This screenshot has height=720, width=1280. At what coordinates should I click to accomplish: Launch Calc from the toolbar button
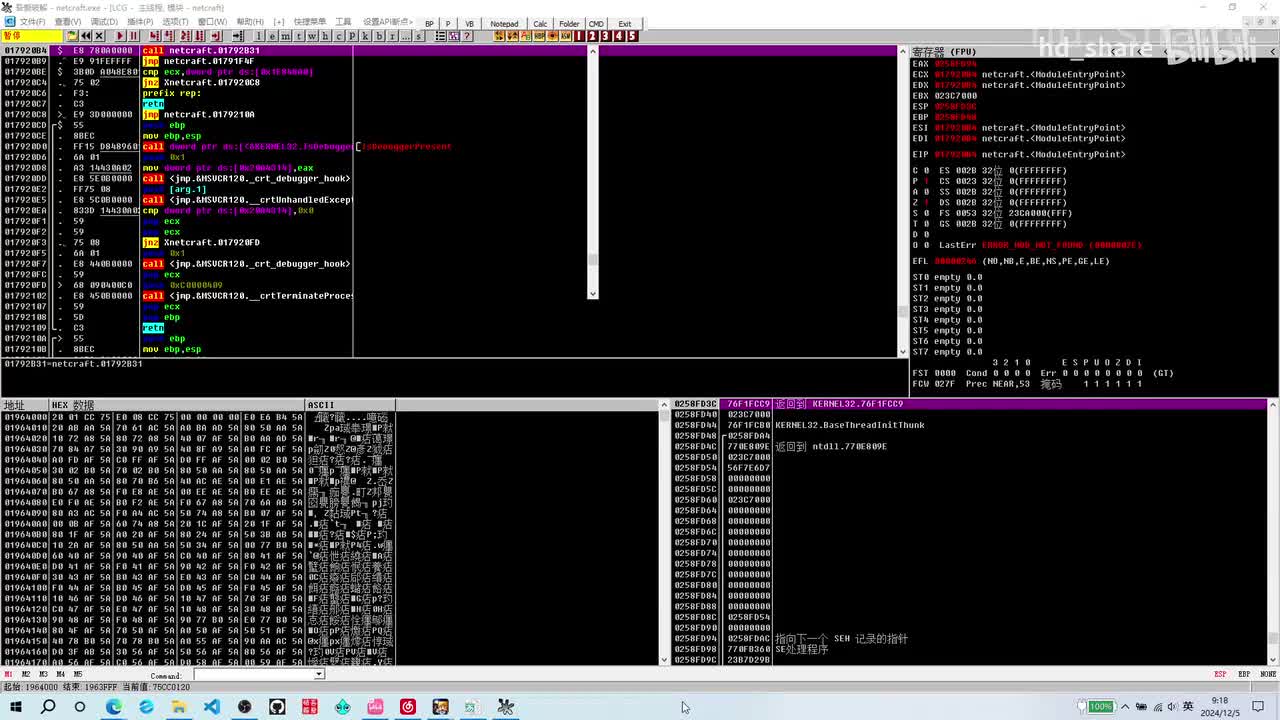(x=540, y=23)
